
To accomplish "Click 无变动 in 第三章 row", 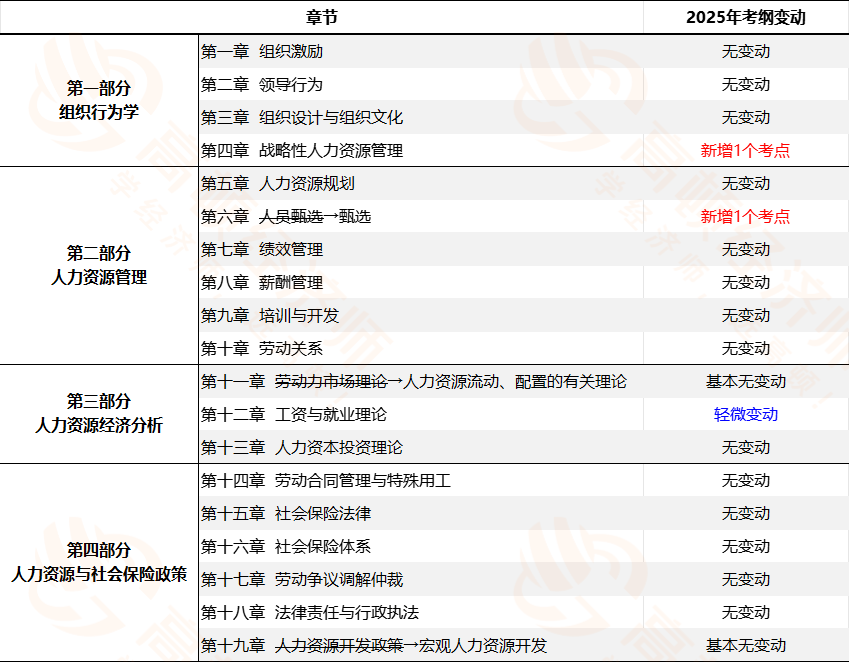I will coord(746,117).
